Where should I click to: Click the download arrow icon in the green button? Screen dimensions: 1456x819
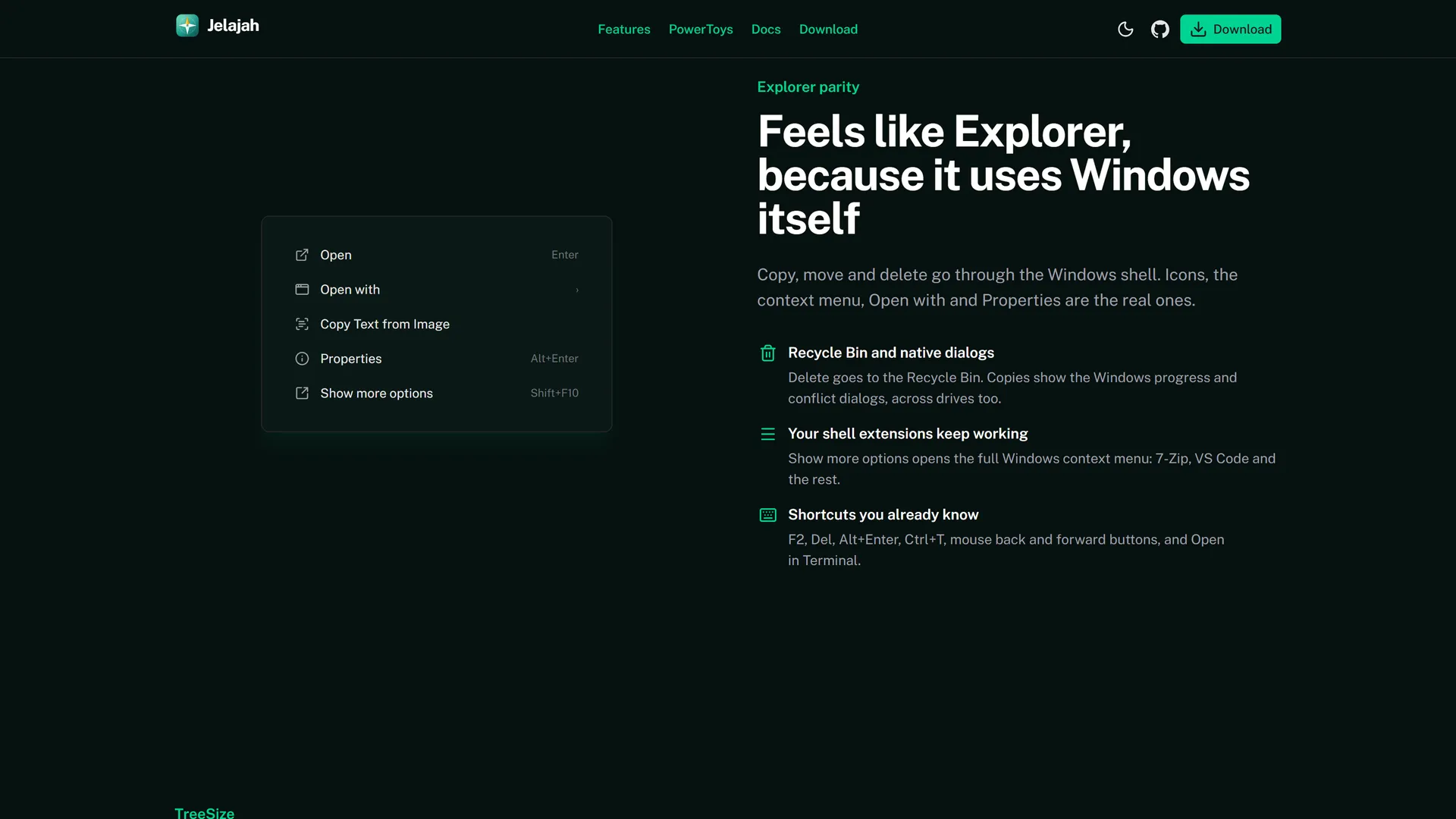click(1197, 29)
